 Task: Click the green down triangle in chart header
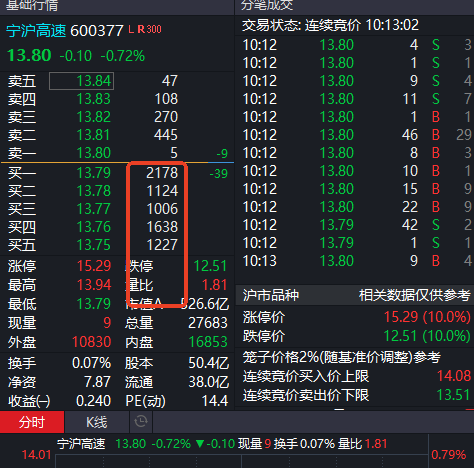pos(200,444)
